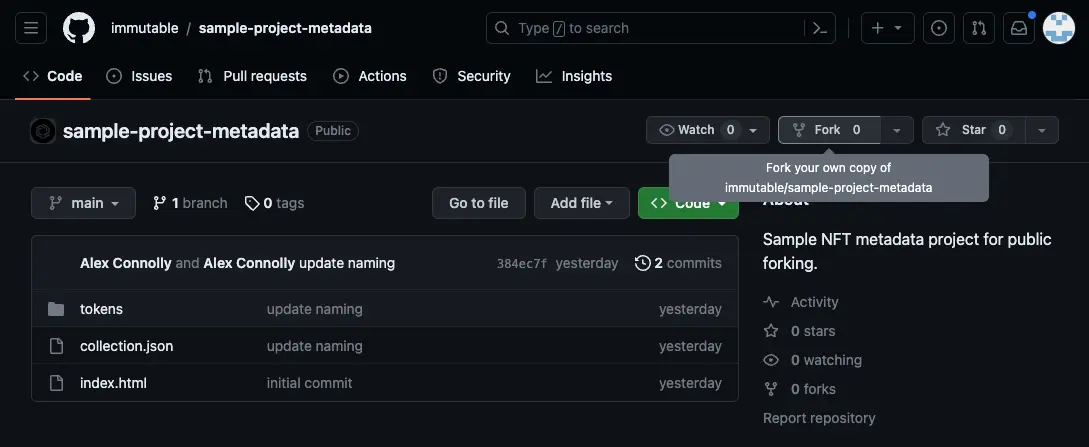Click the eye icon beside 0 watching
This screenshot has height=447, width=1089.
click(x=771, y=360)
